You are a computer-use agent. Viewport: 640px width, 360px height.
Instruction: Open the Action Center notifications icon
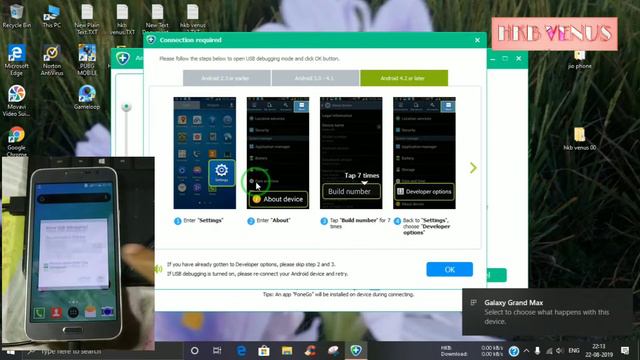click(x=625, y=351)
